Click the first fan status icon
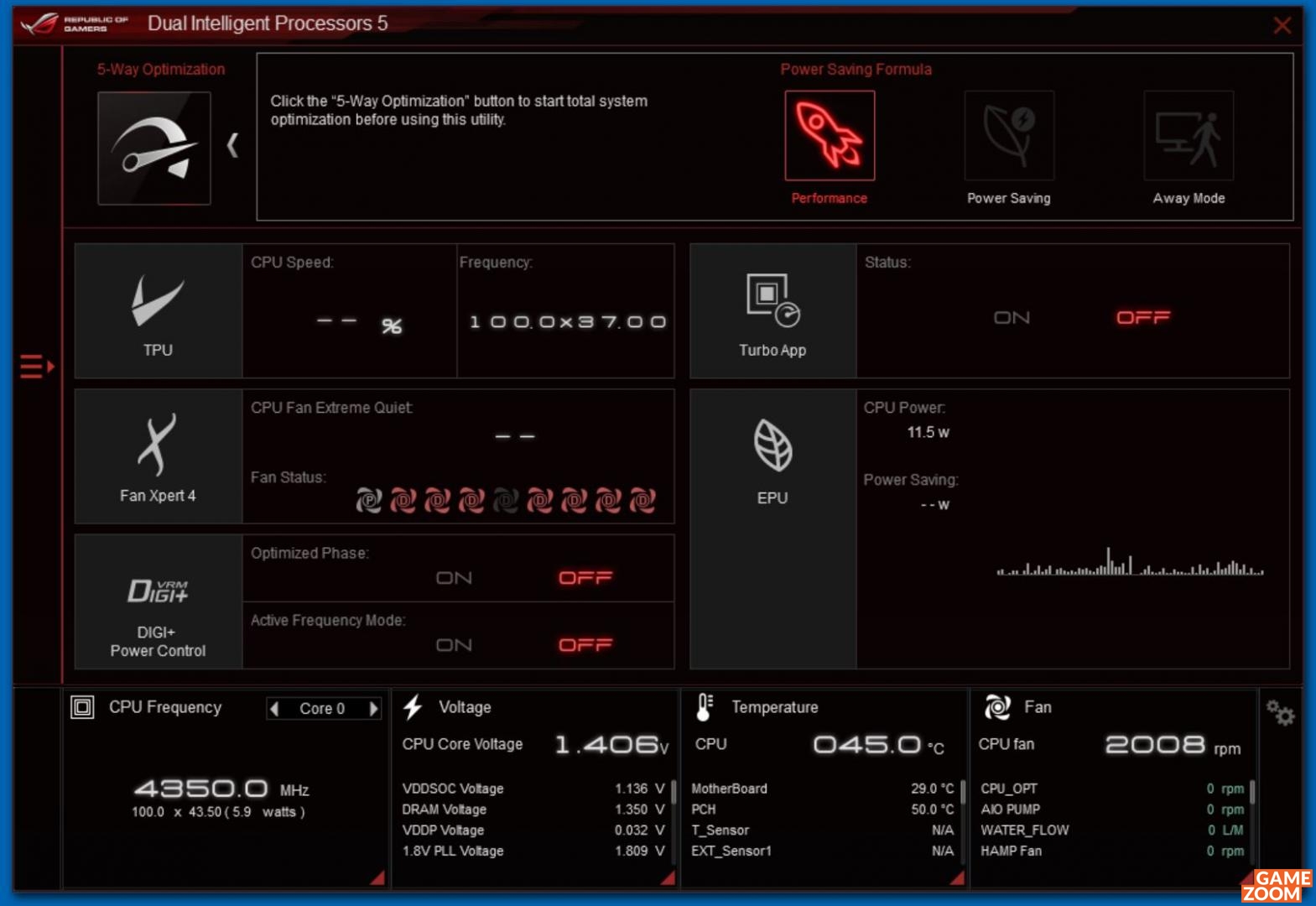The image size is (1316, 906). point(368,501)
